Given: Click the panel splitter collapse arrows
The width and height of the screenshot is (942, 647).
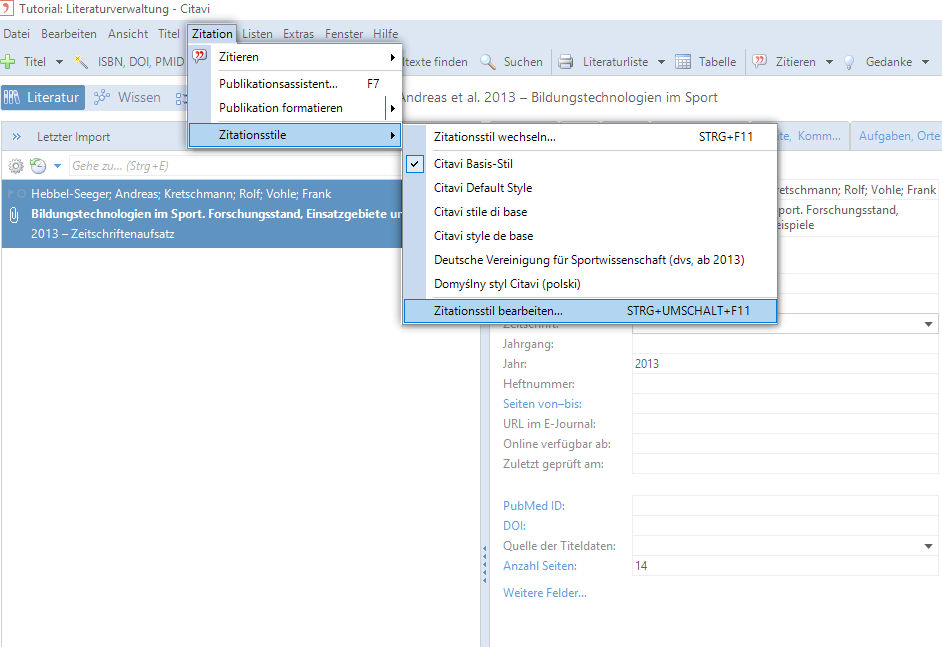Looking at the screenshot, I should coord(484,565).
